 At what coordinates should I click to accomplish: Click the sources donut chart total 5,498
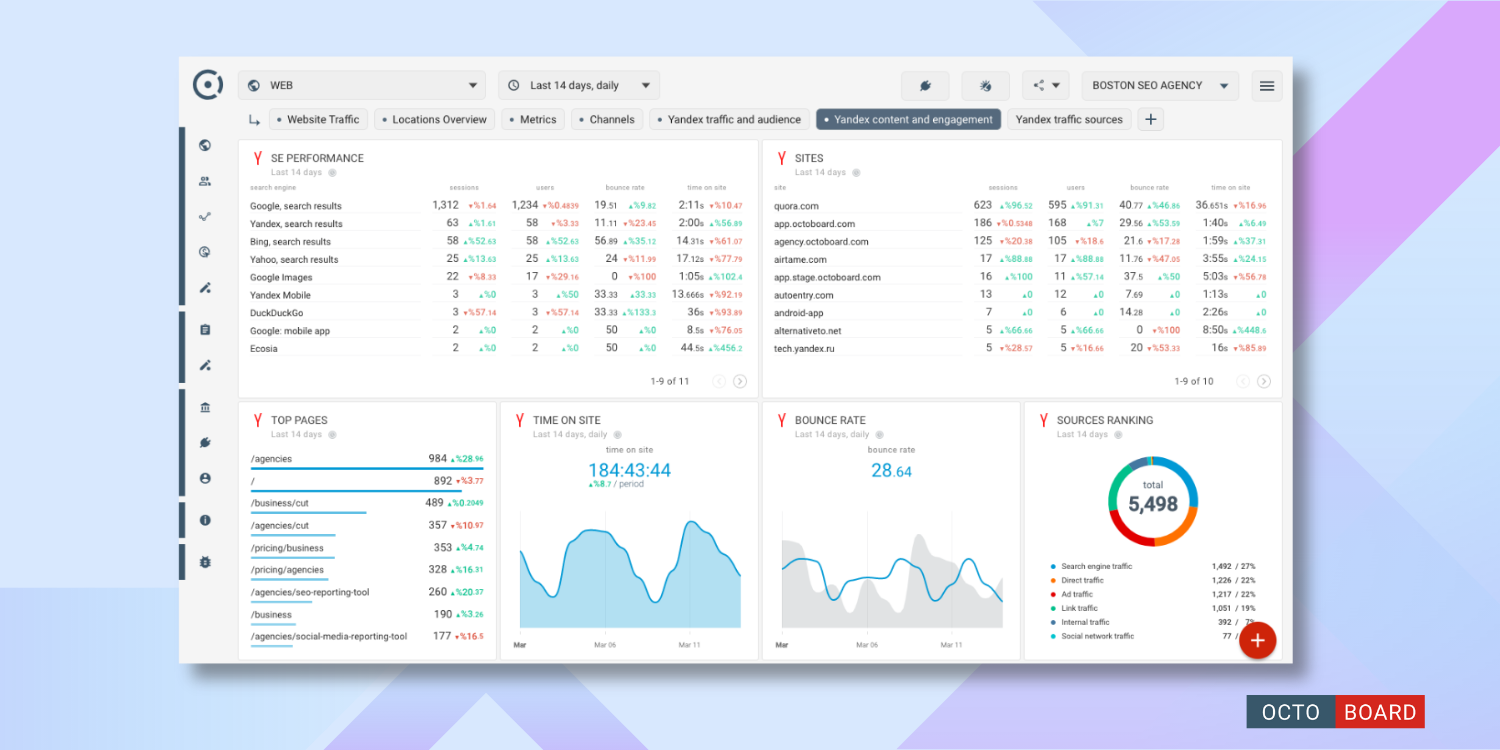1153,501
